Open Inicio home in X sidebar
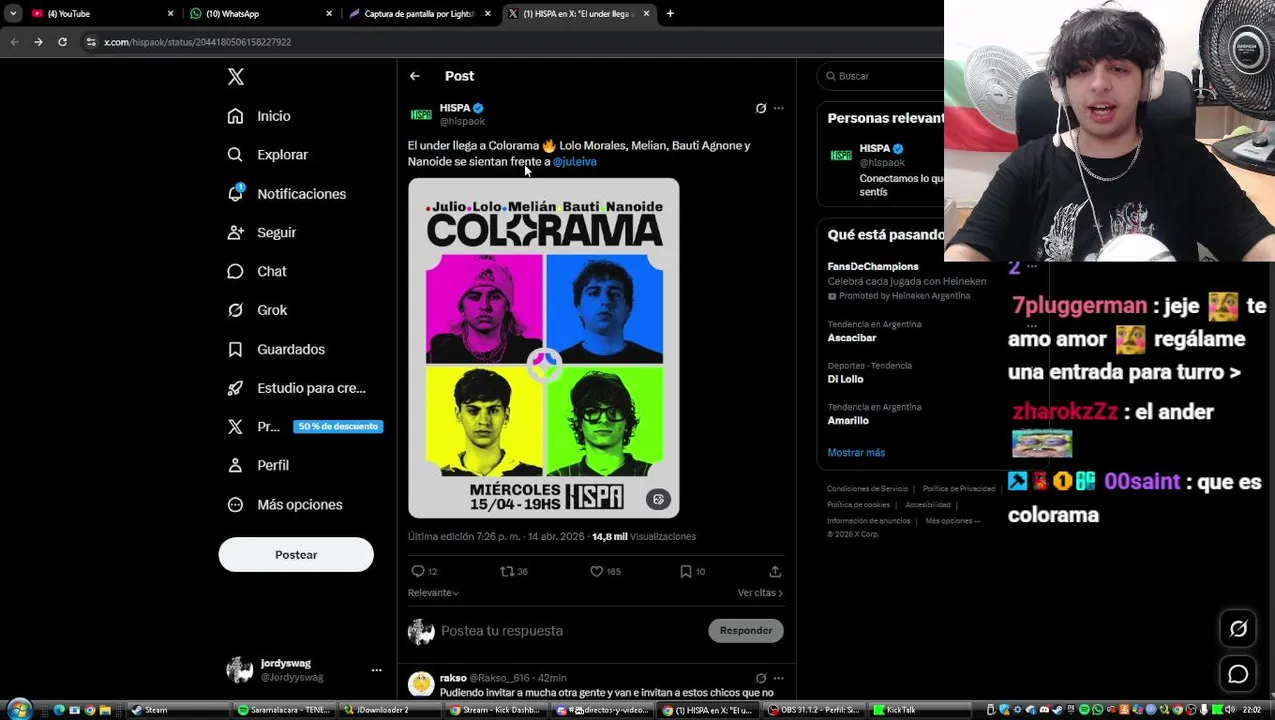This screenshot has width=1275, height=720. 259,116
